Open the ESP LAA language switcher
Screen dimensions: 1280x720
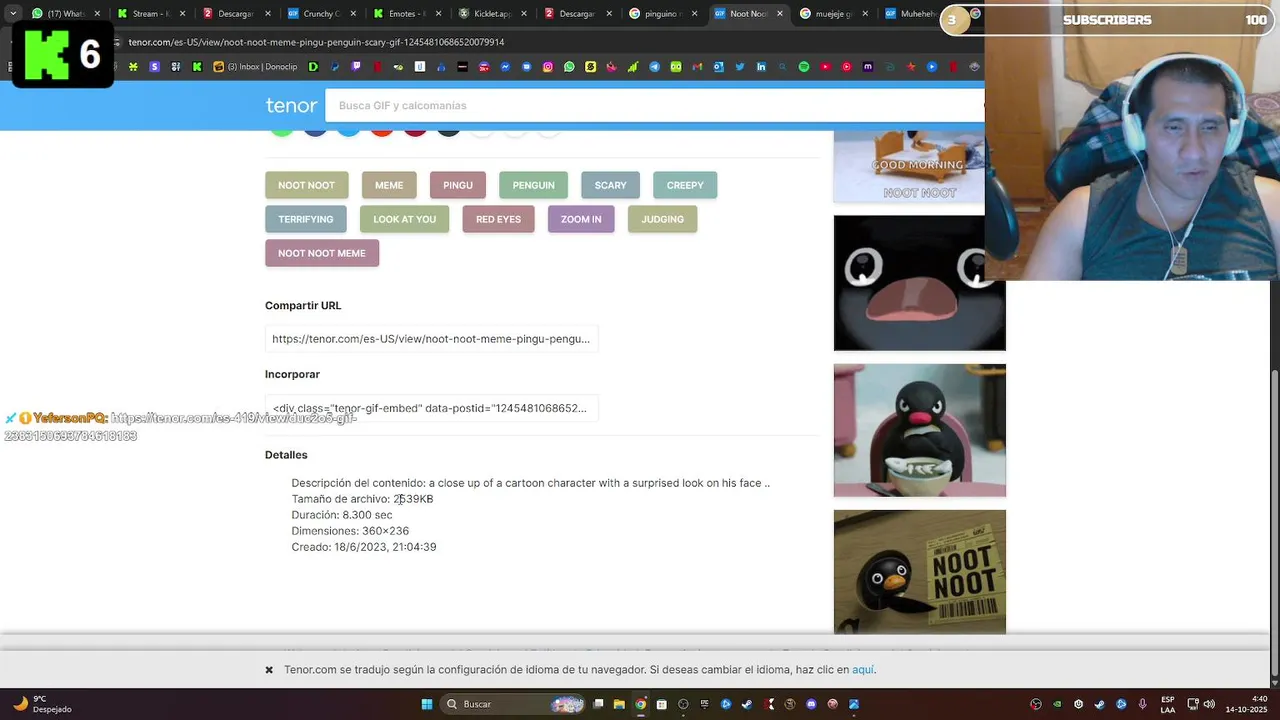pos(1168,704)
